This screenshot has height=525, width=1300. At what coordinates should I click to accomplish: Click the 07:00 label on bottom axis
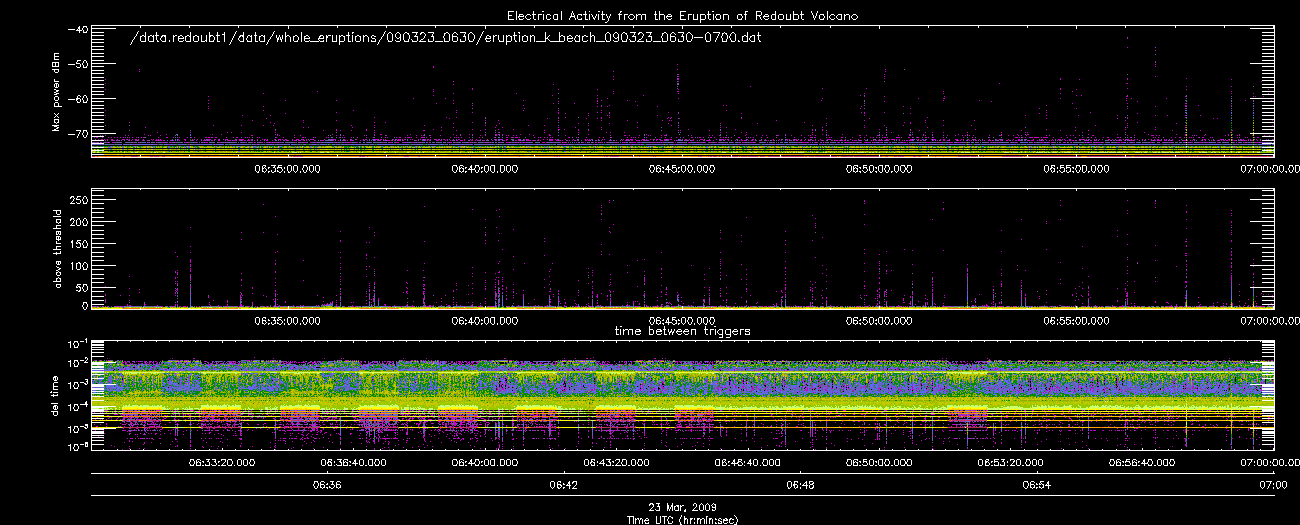pos(1274,485)
